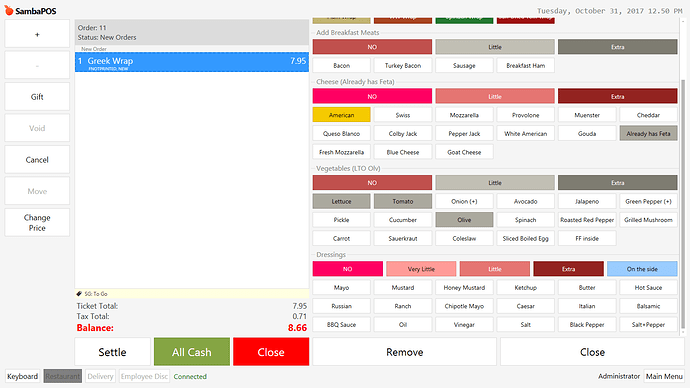Deselect the Lettuce vegetable modifier

341,201
